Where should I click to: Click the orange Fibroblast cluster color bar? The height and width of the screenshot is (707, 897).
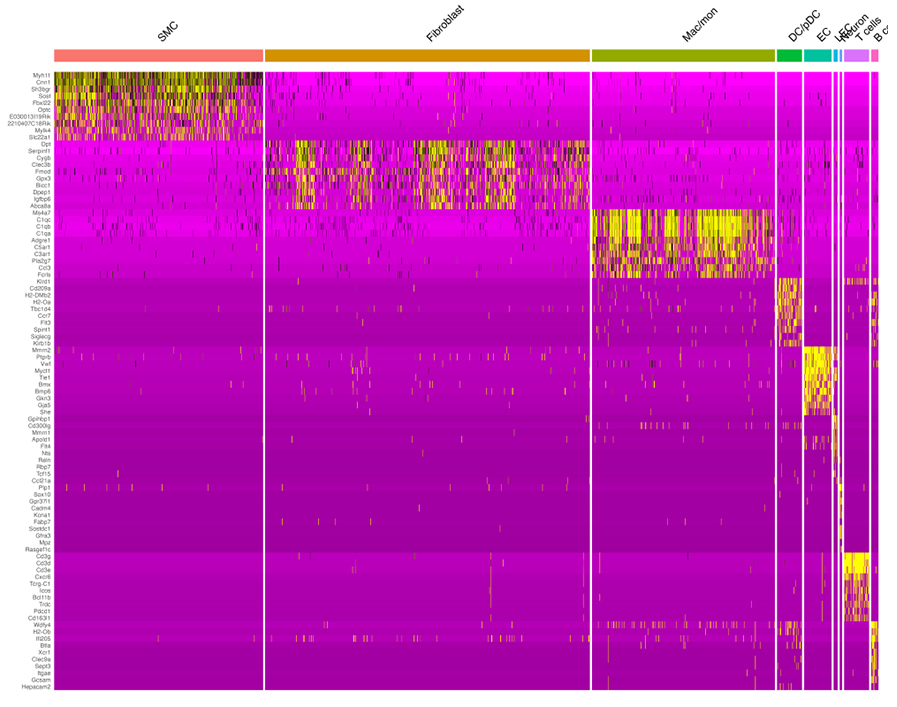[x=427, y=56]
